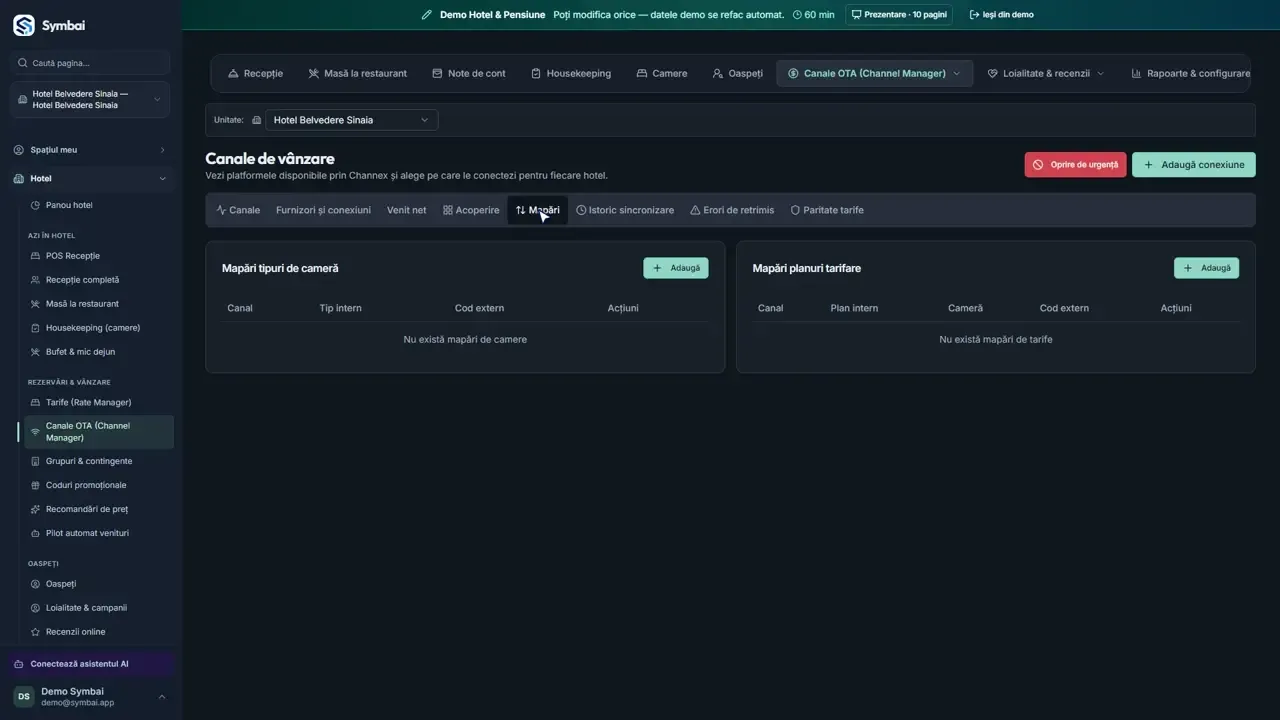Collapse the Hotel sidebar section
This screenshot has height=720, width=1280.
click(91, 179)
